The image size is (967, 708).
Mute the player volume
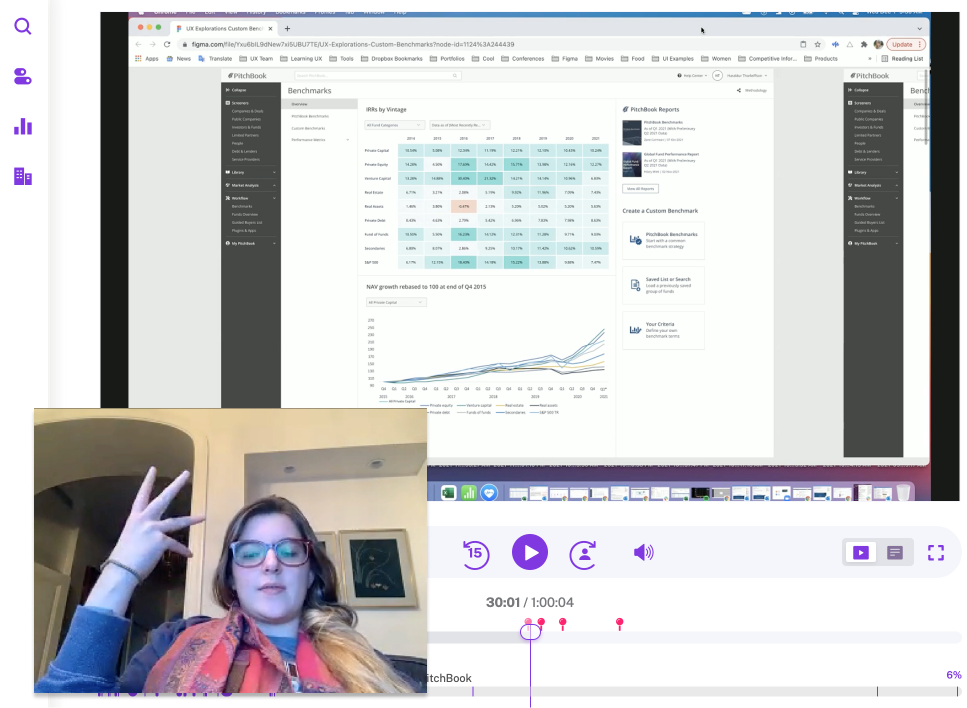[x=643, y=553]
